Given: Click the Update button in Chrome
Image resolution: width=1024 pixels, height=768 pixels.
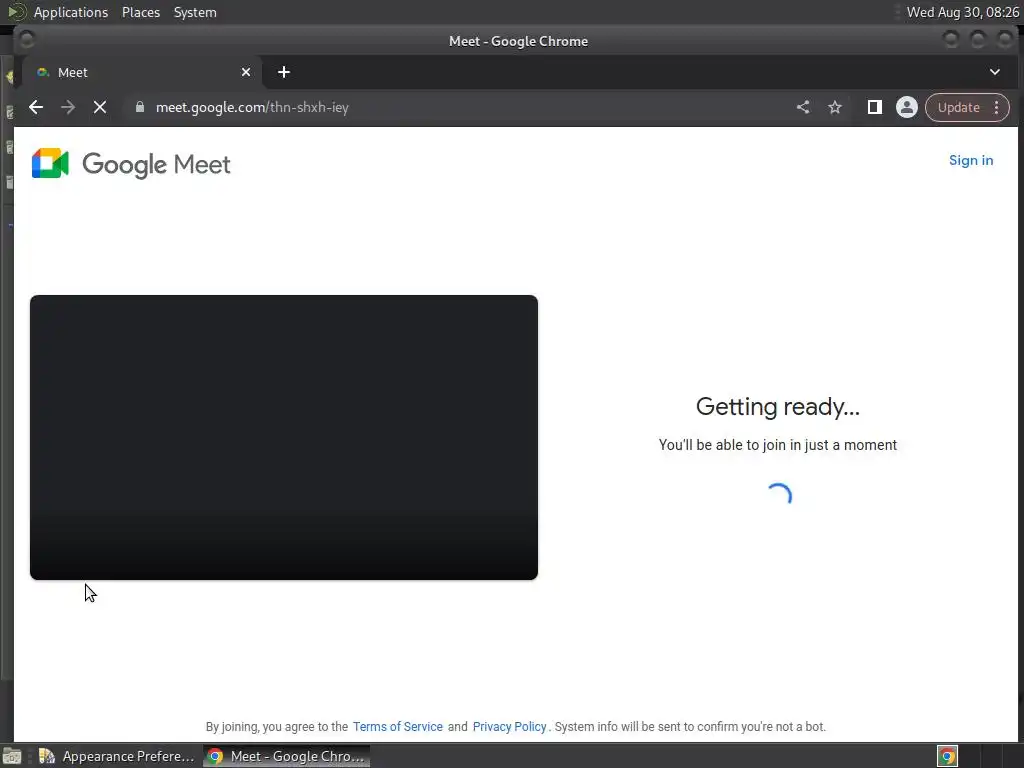Looking at the screenshot, I should pos(958,107).
